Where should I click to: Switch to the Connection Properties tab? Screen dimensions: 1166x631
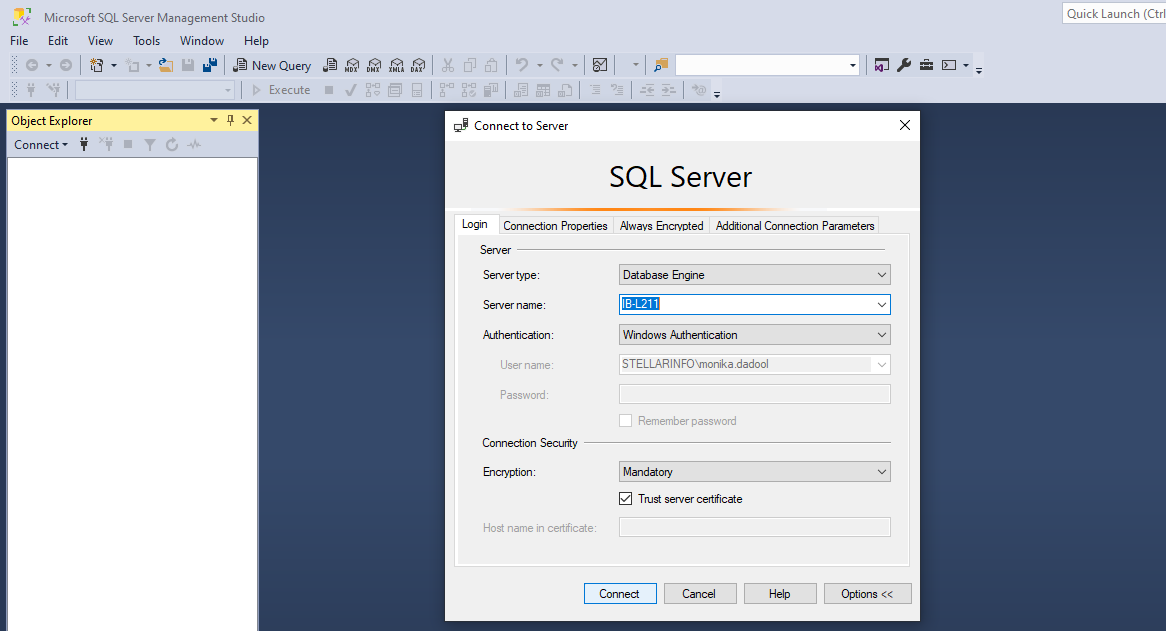coord(555,226)
